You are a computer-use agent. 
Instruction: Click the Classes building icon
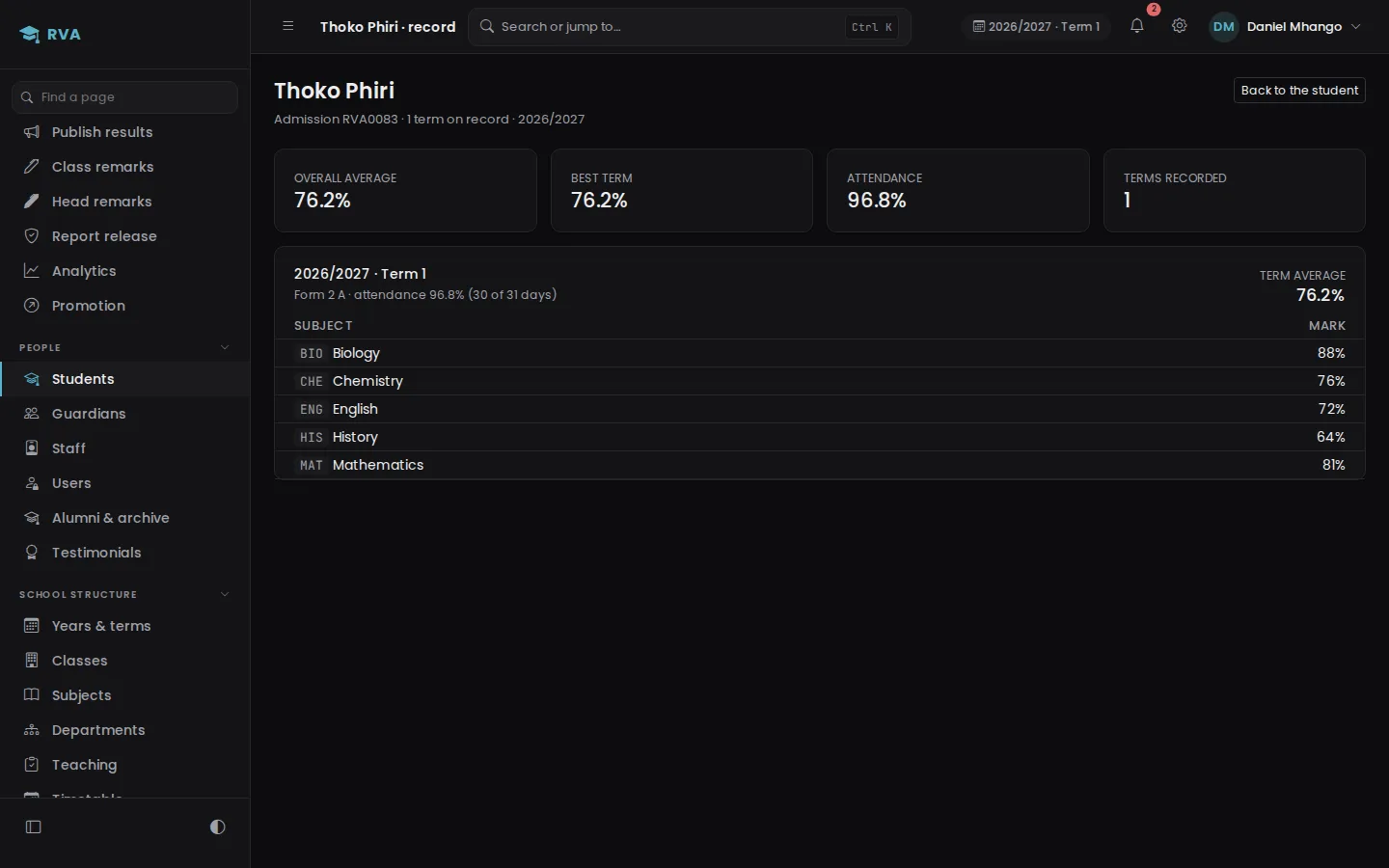click(x=32, y=661)
